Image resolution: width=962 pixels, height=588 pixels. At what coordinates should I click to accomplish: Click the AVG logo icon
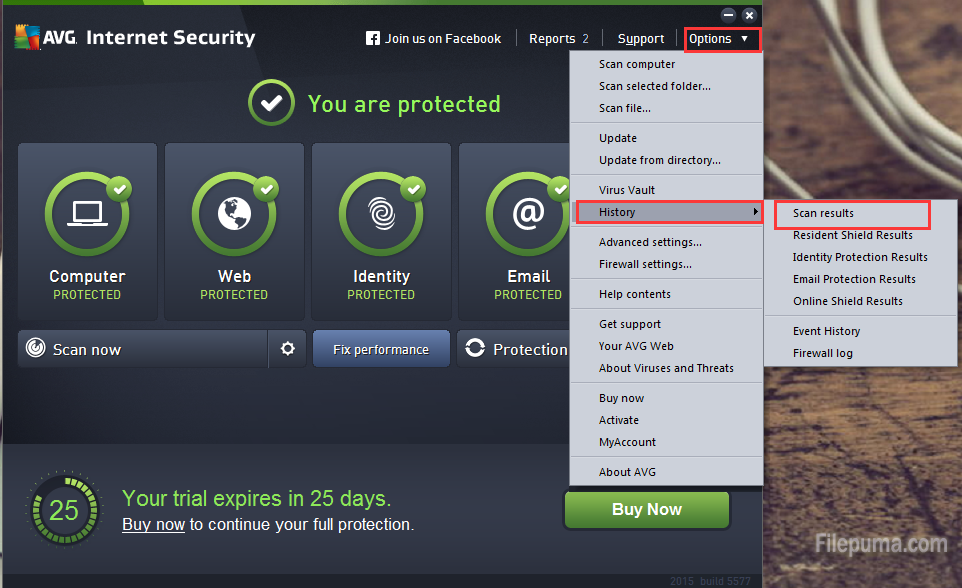click(x=26, y=38)
